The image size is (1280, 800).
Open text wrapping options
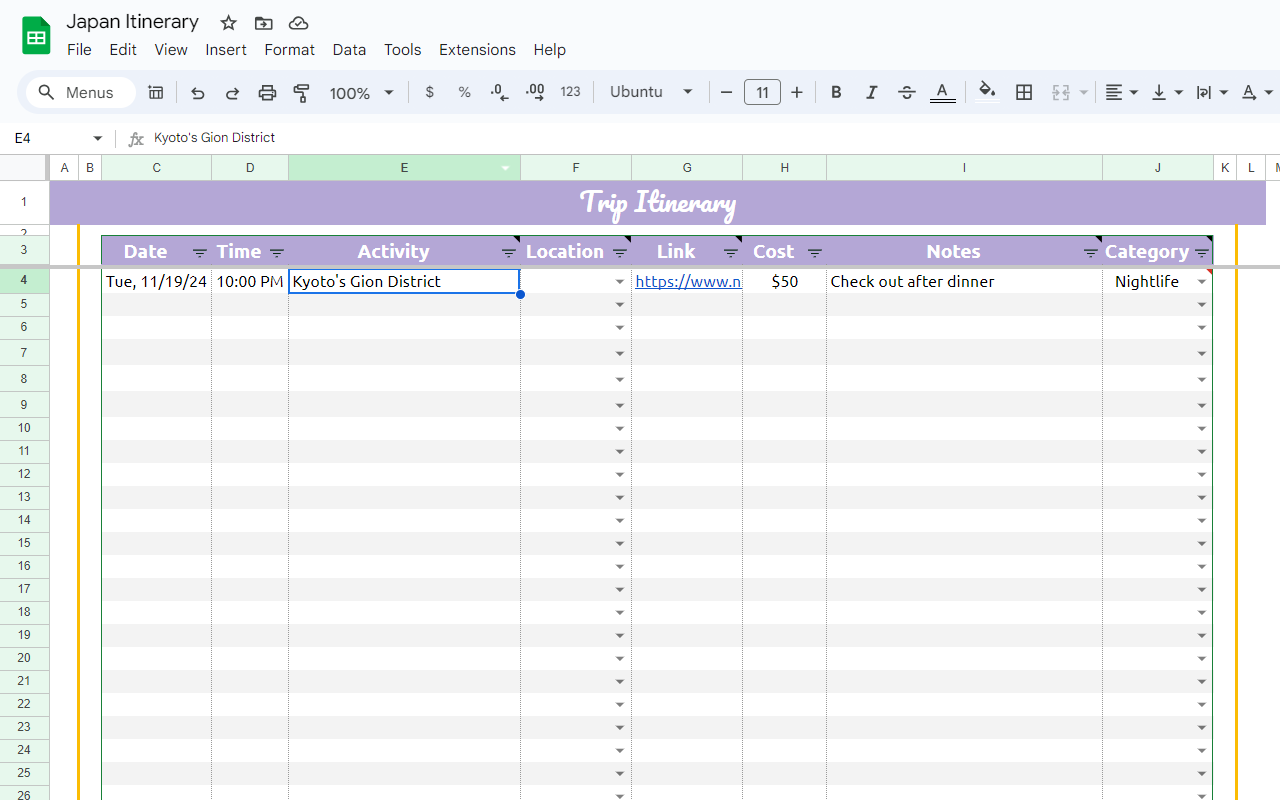[1211, 92]
